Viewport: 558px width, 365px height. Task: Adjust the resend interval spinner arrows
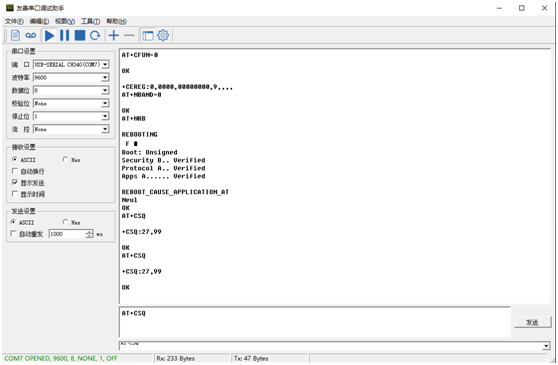click(x=89, y=234)
